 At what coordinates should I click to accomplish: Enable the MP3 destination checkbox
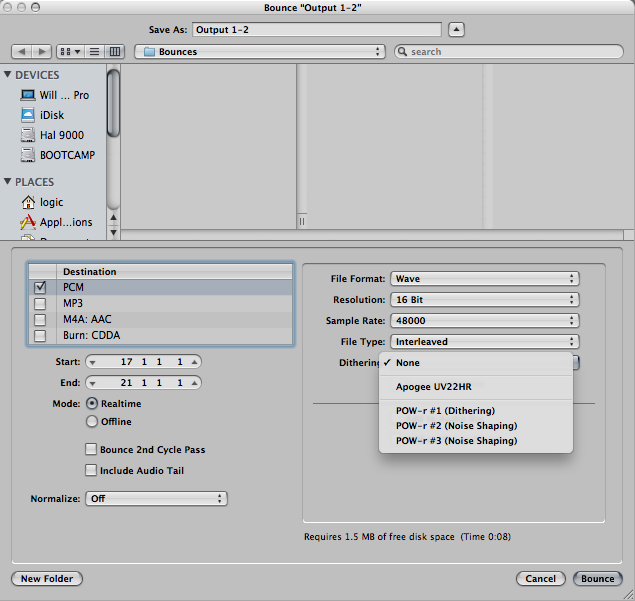(40, 303)
